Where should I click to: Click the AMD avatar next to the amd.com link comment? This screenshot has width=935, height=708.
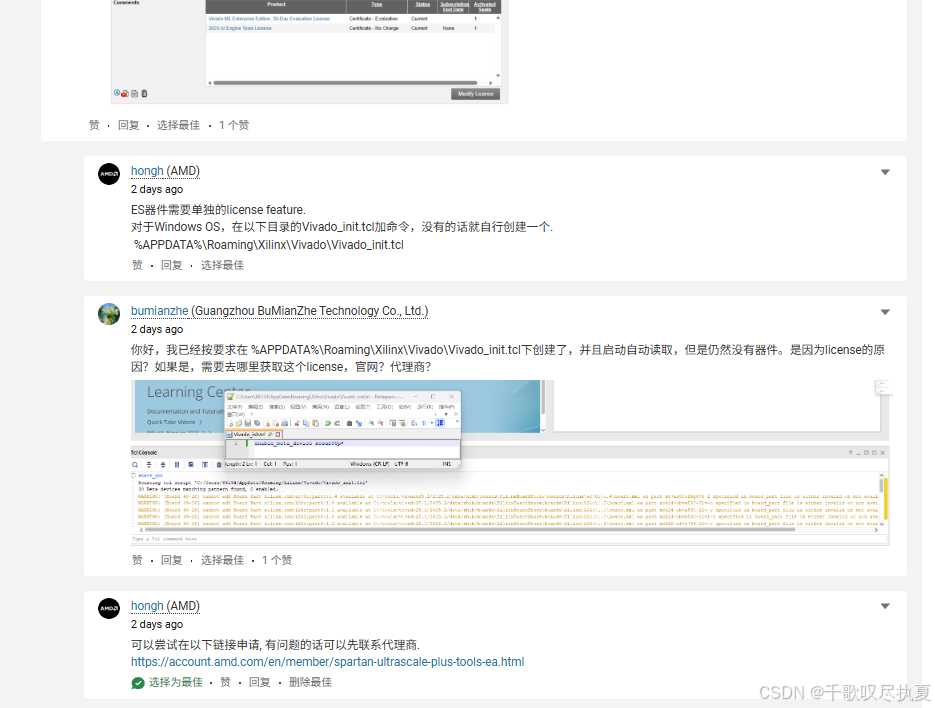(x=109, y=608)
